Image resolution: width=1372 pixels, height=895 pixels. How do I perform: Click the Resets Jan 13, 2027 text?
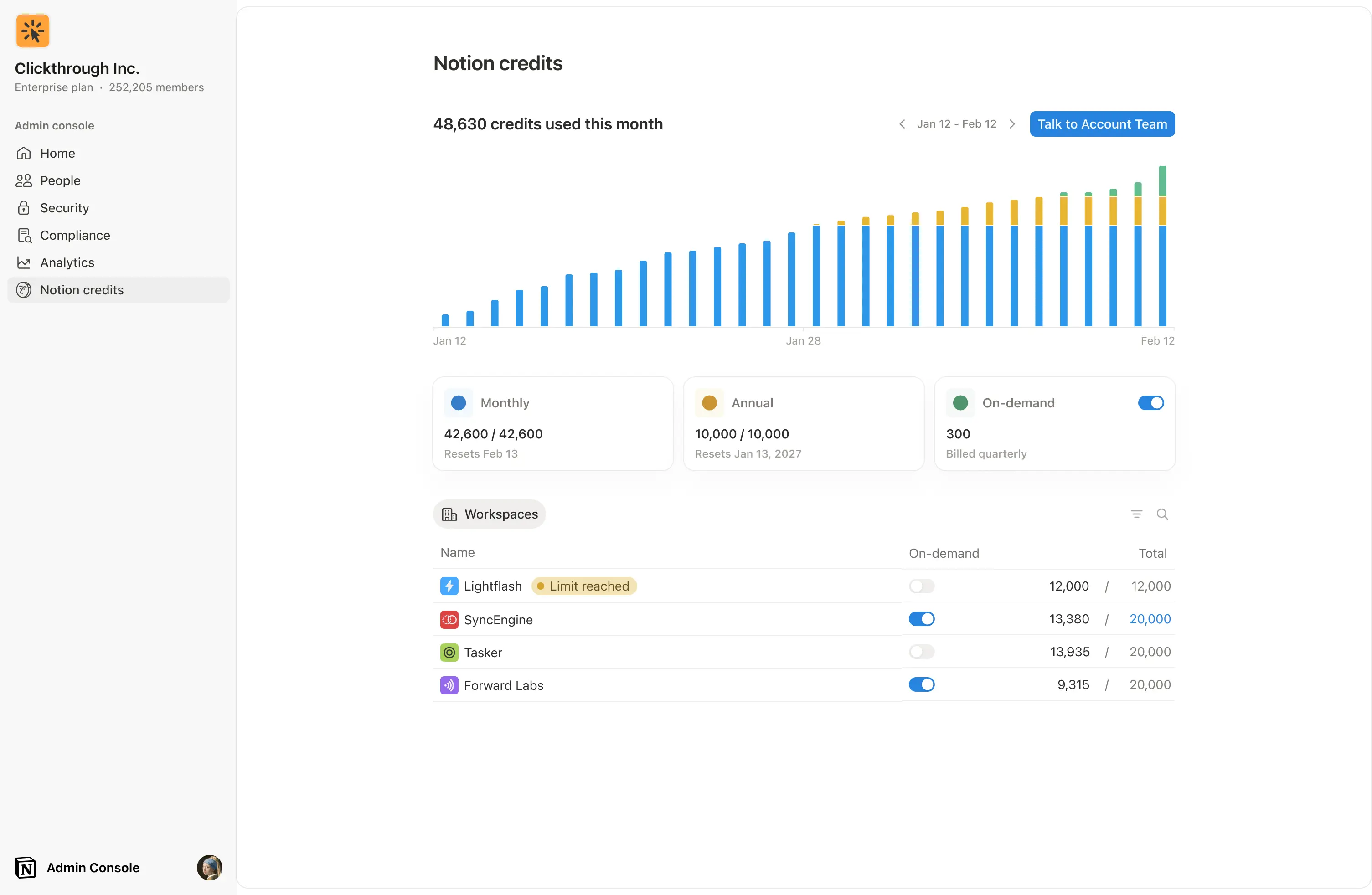point(748,453)
